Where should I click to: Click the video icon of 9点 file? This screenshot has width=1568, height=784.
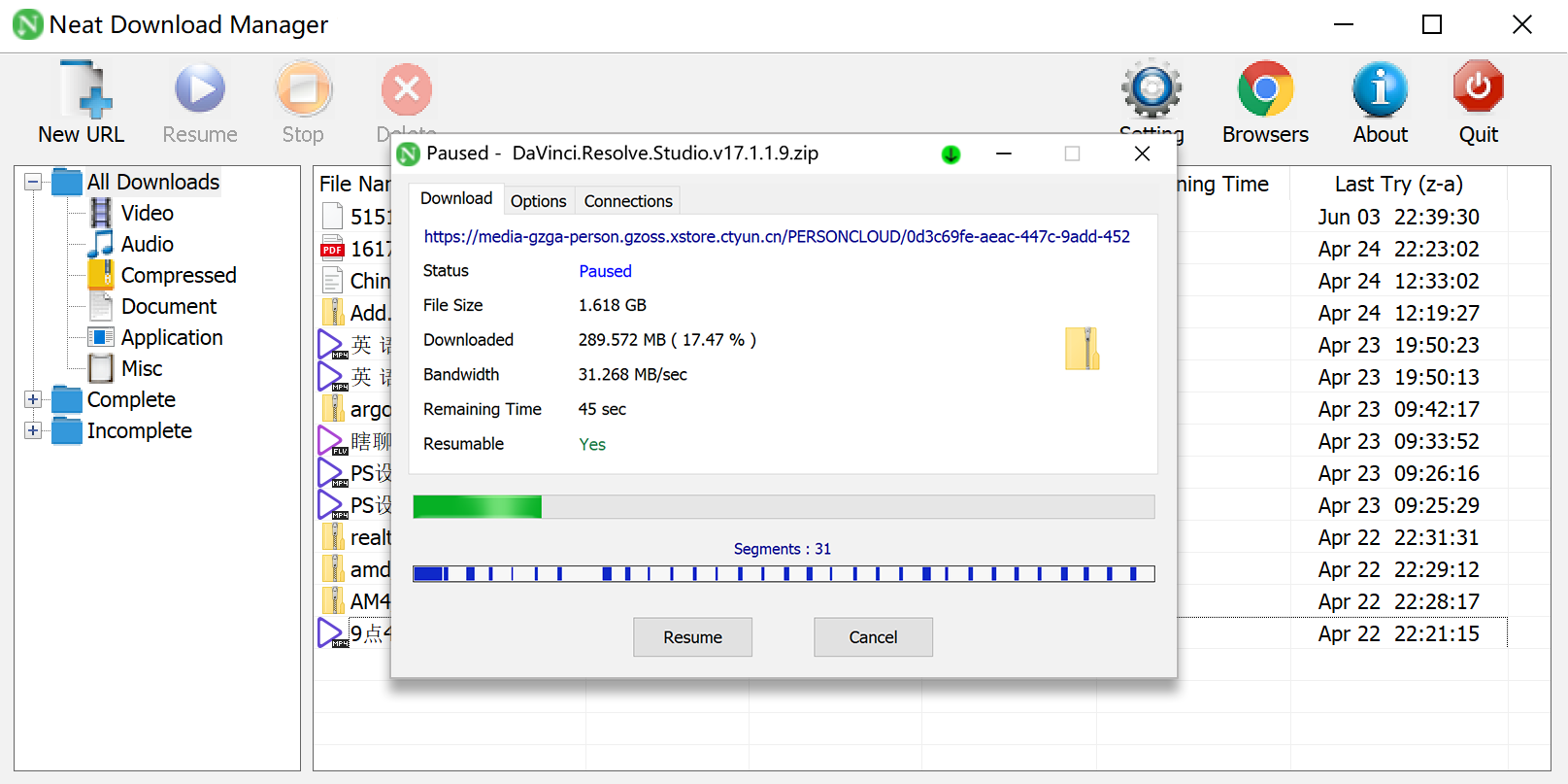332,633
